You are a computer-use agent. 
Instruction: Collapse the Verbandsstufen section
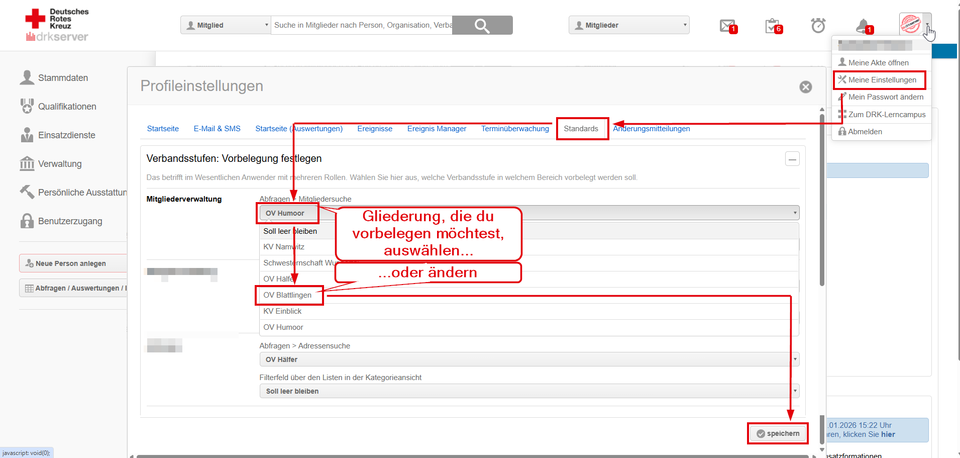(792, 158)
